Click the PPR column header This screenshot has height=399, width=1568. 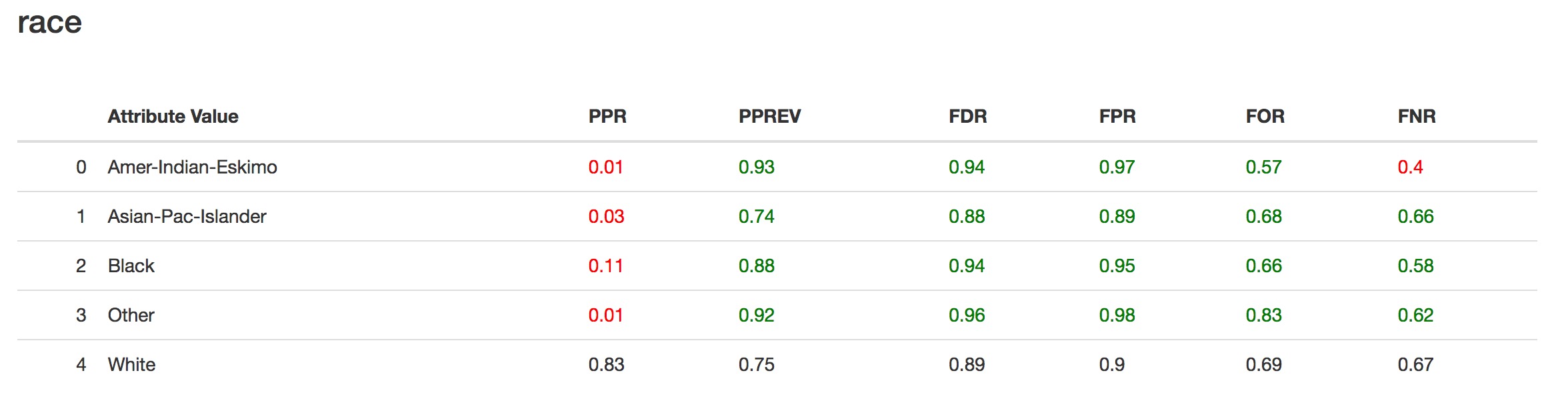coord(607,116)
